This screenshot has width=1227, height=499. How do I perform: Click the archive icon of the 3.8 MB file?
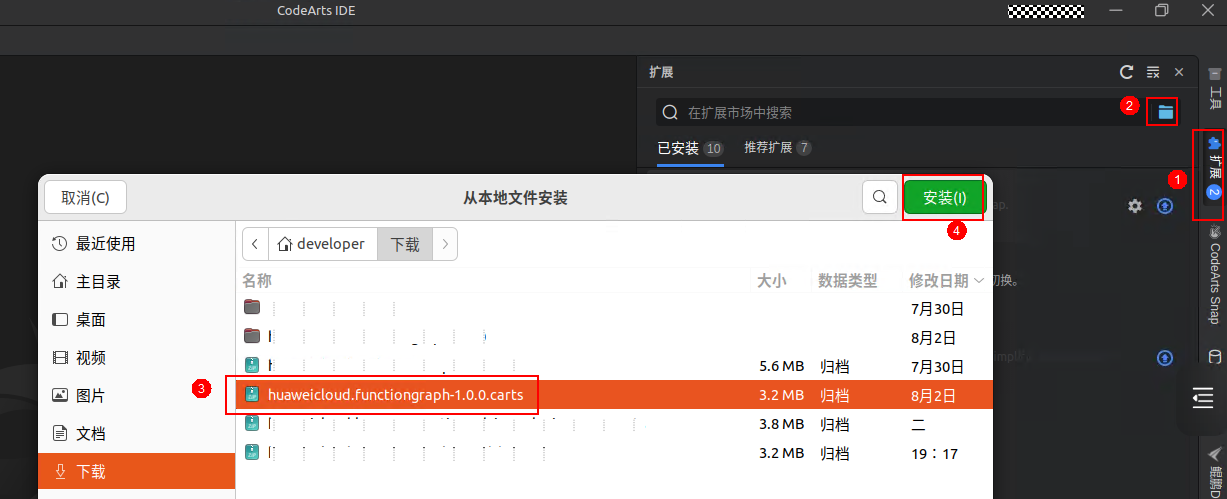253,423
